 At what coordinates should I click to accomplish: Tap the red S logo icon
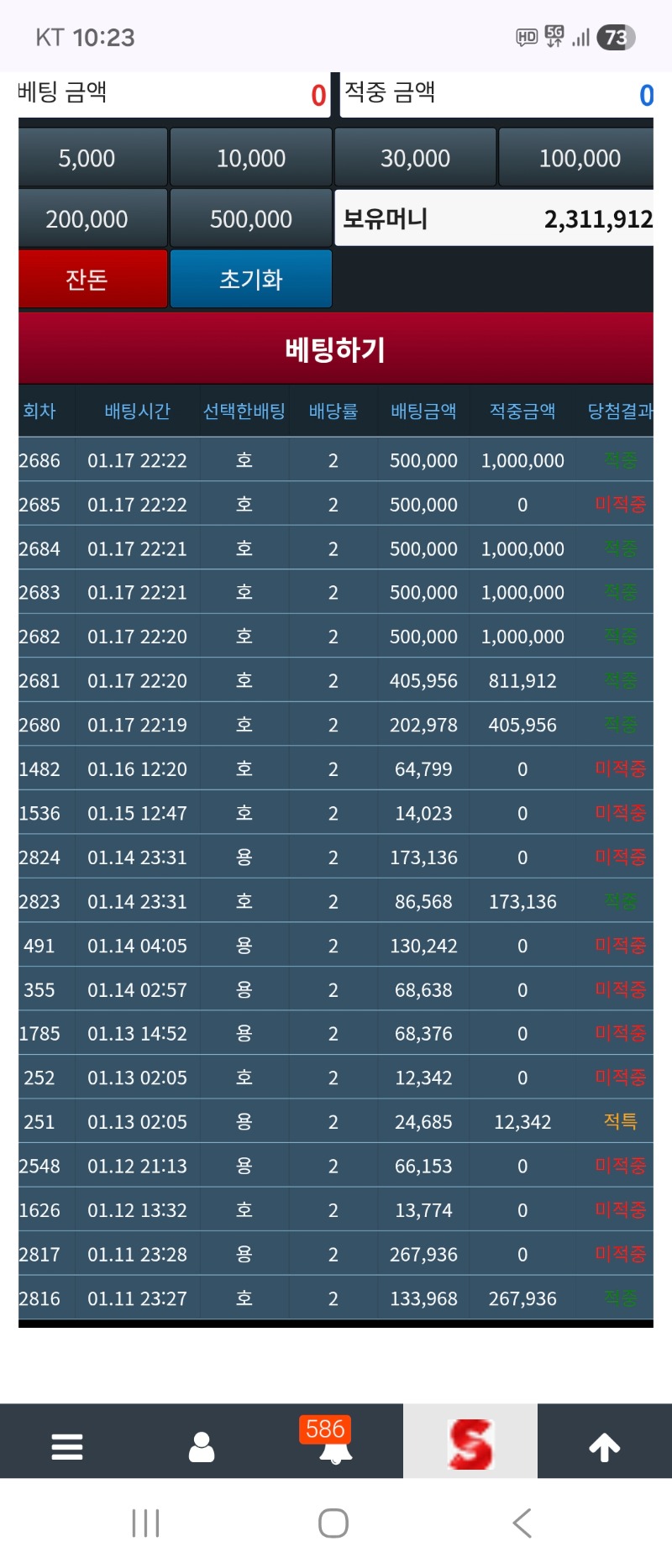[x=470, y=1444]
